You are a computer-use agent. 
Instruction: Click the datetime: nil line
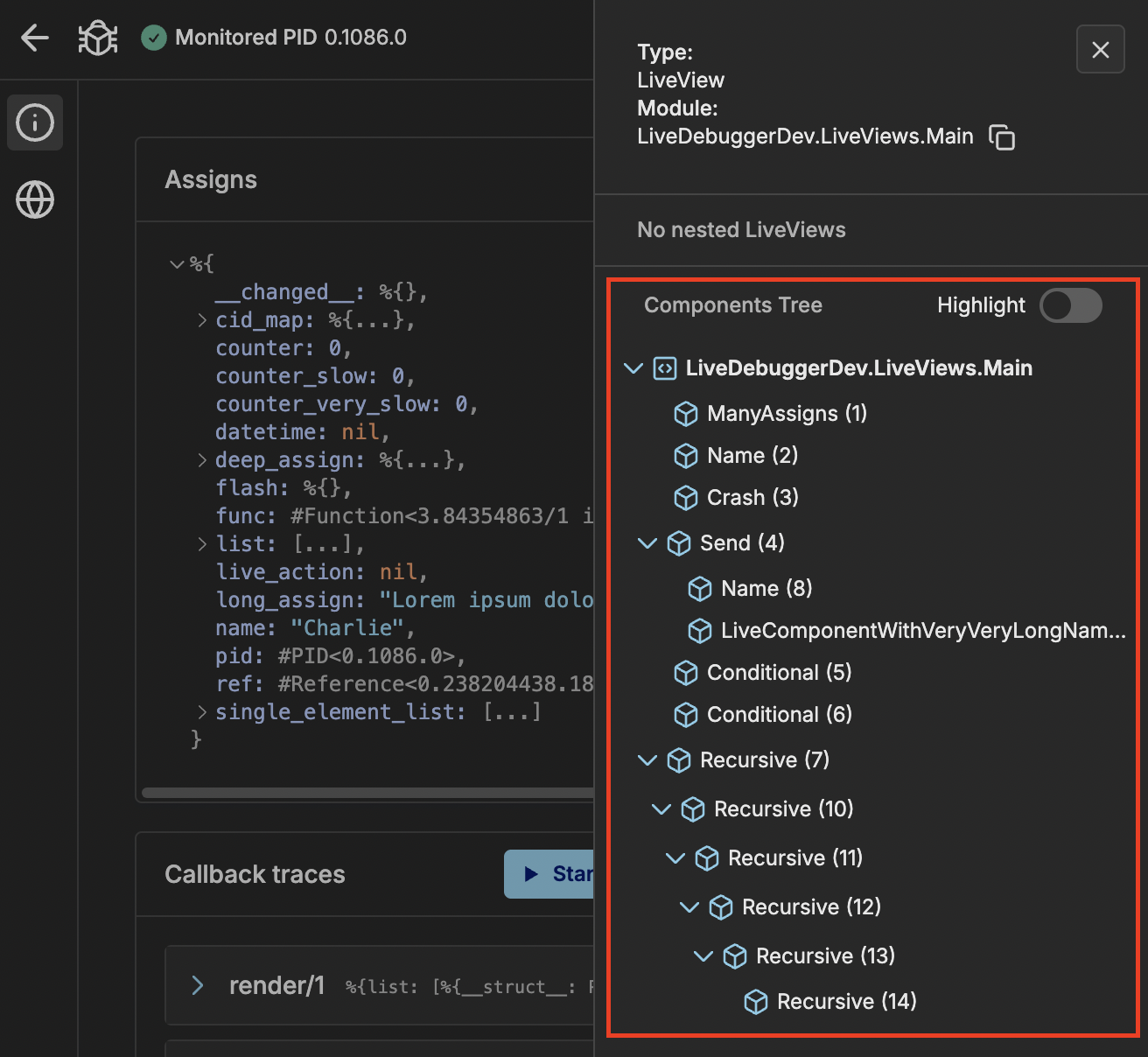[x=303, y=432]
